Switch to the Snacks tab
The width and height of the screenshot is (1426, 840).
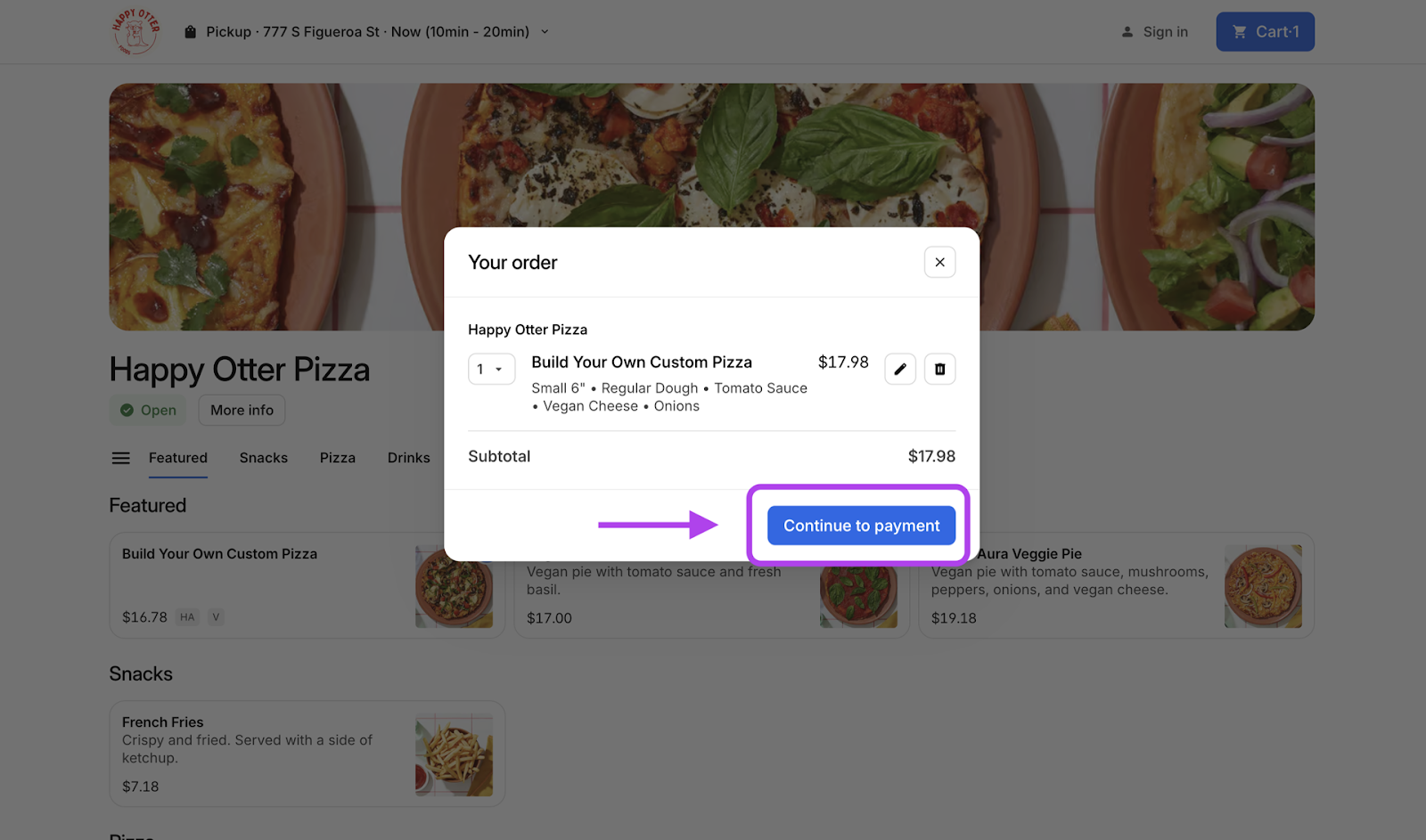coord(263,458)
